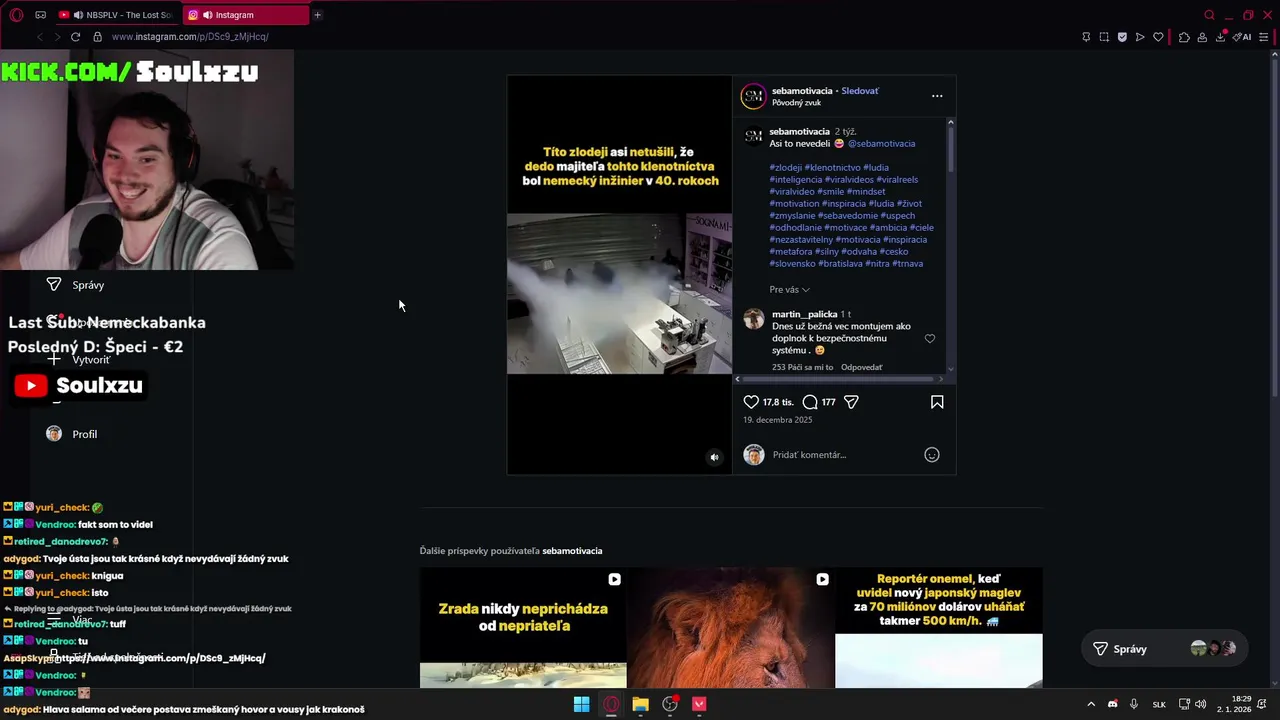Open GX Corner gamepad icon
Screen dimensions: 1280x720
(x=41, y=15)
